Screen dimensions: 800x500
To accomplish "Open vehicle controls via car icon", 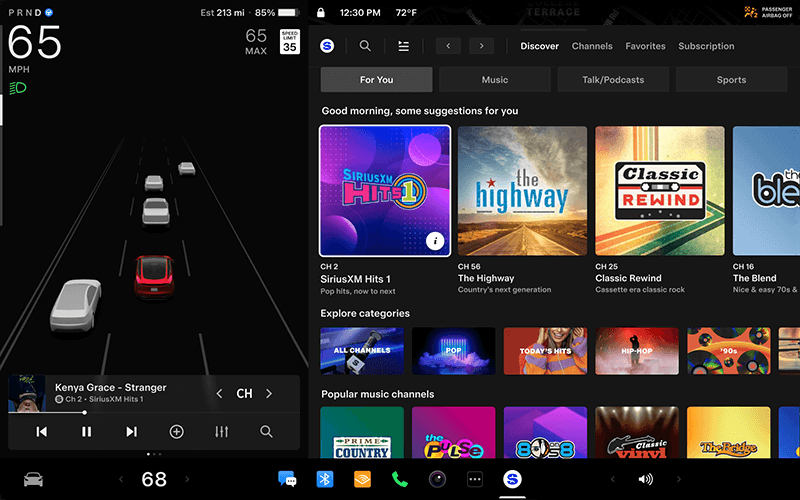I will point(33,480).
